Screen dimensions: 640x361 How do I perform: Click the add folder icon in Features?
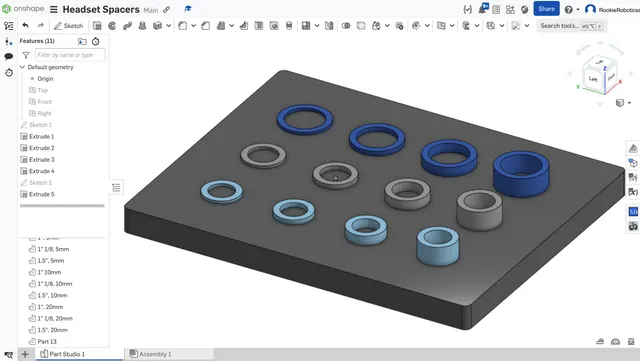coord(82,41)
